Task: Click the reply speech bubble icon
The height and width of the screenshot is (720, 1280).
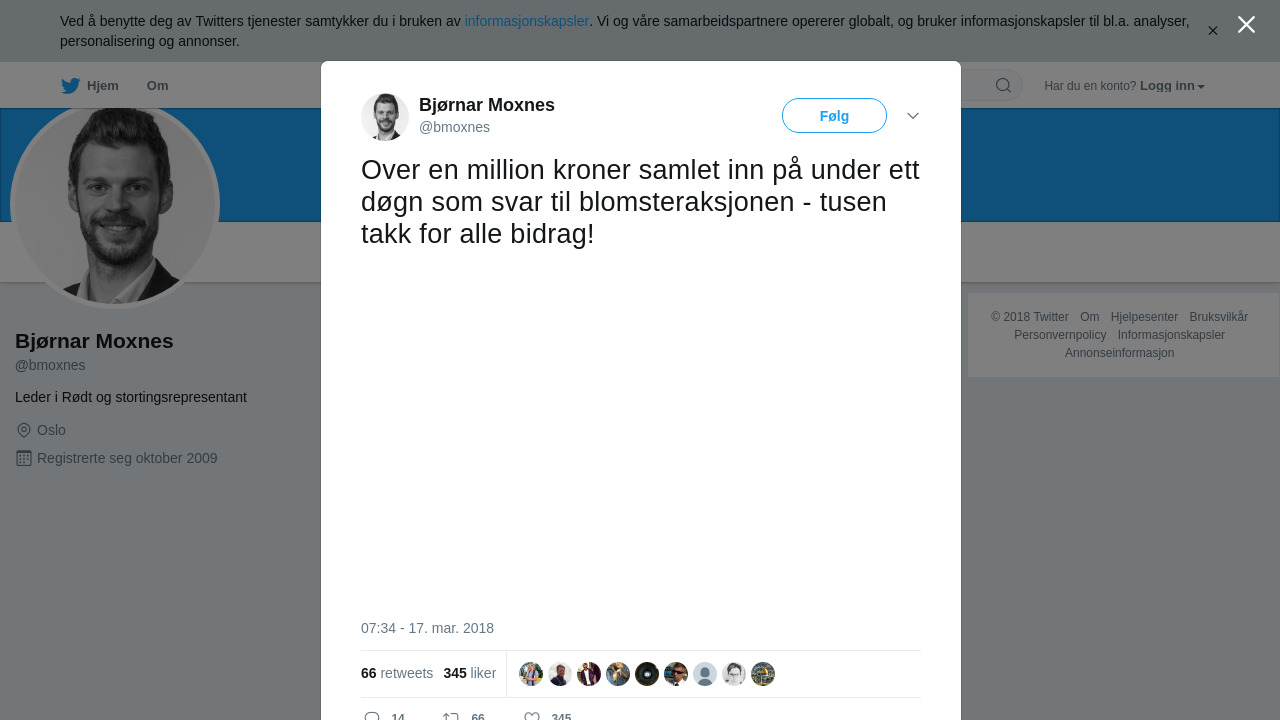Action: tap(372, 717)
